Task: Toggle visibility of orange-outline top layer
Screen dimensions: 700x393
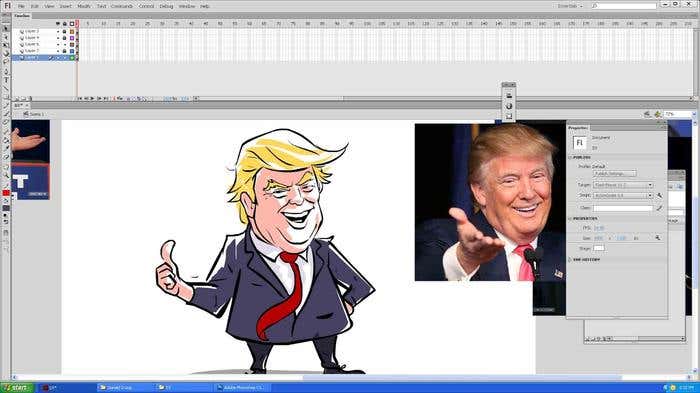Action: (x=58, y=32)
